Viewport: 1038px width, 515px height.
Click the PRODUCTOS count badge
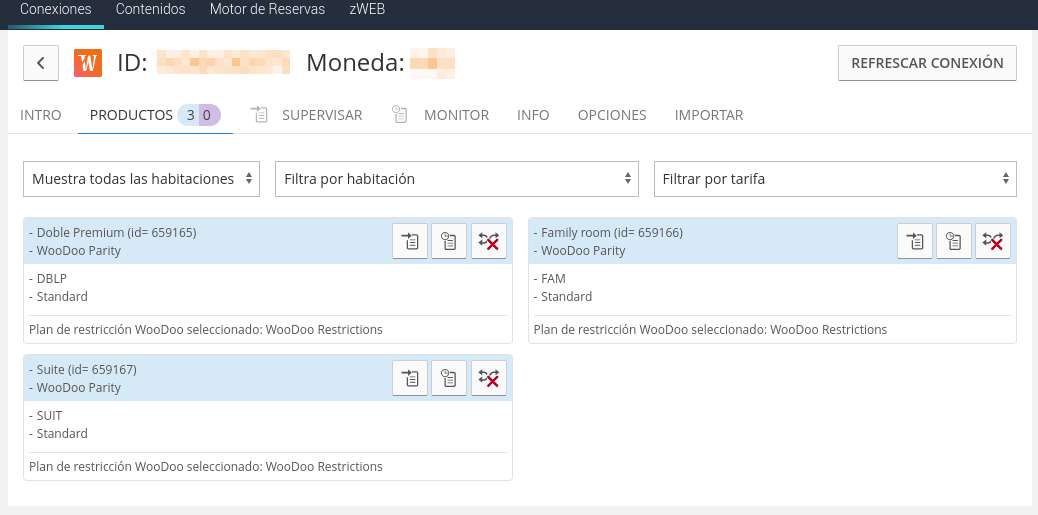click(x=199, y=115)
